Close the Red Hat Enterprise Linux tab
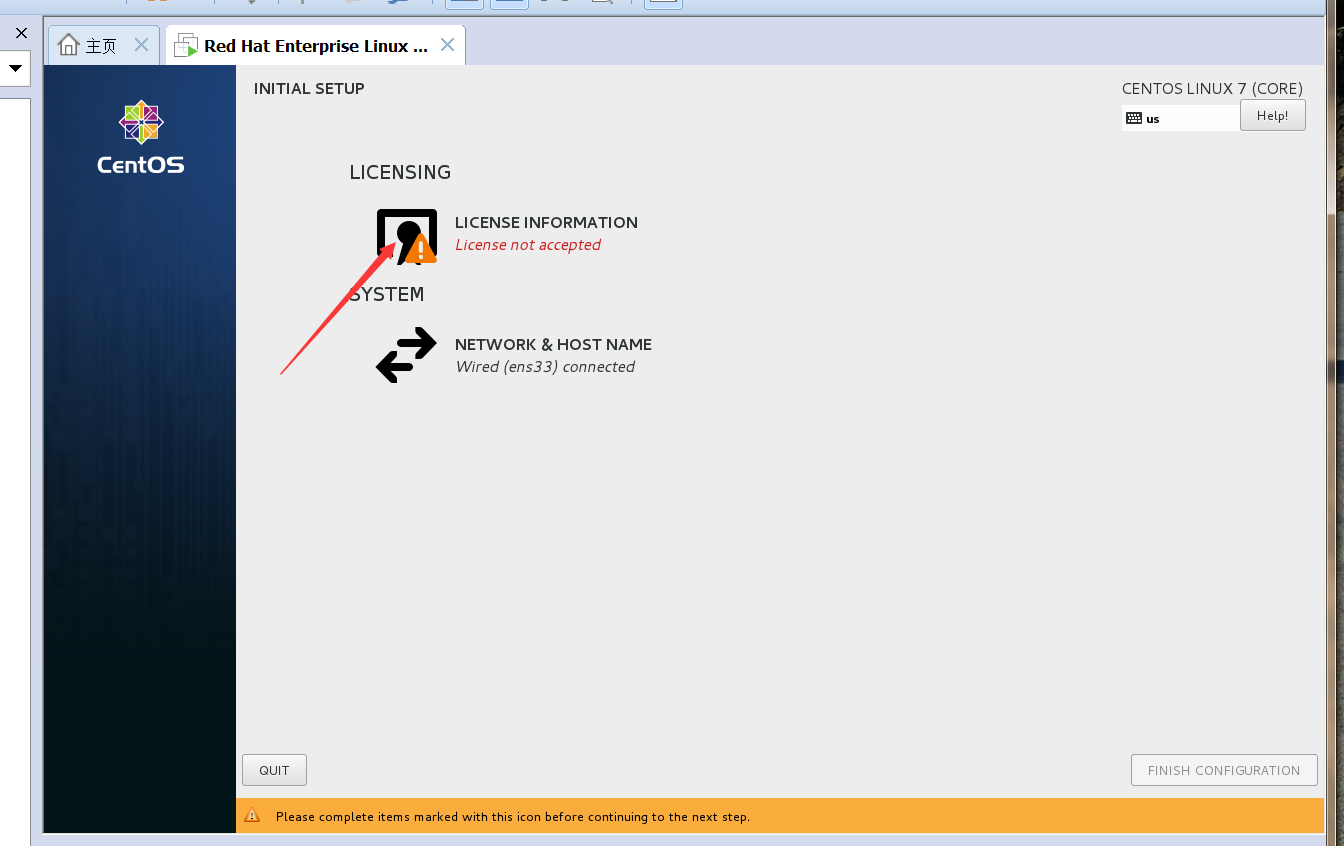 point(447,45)
